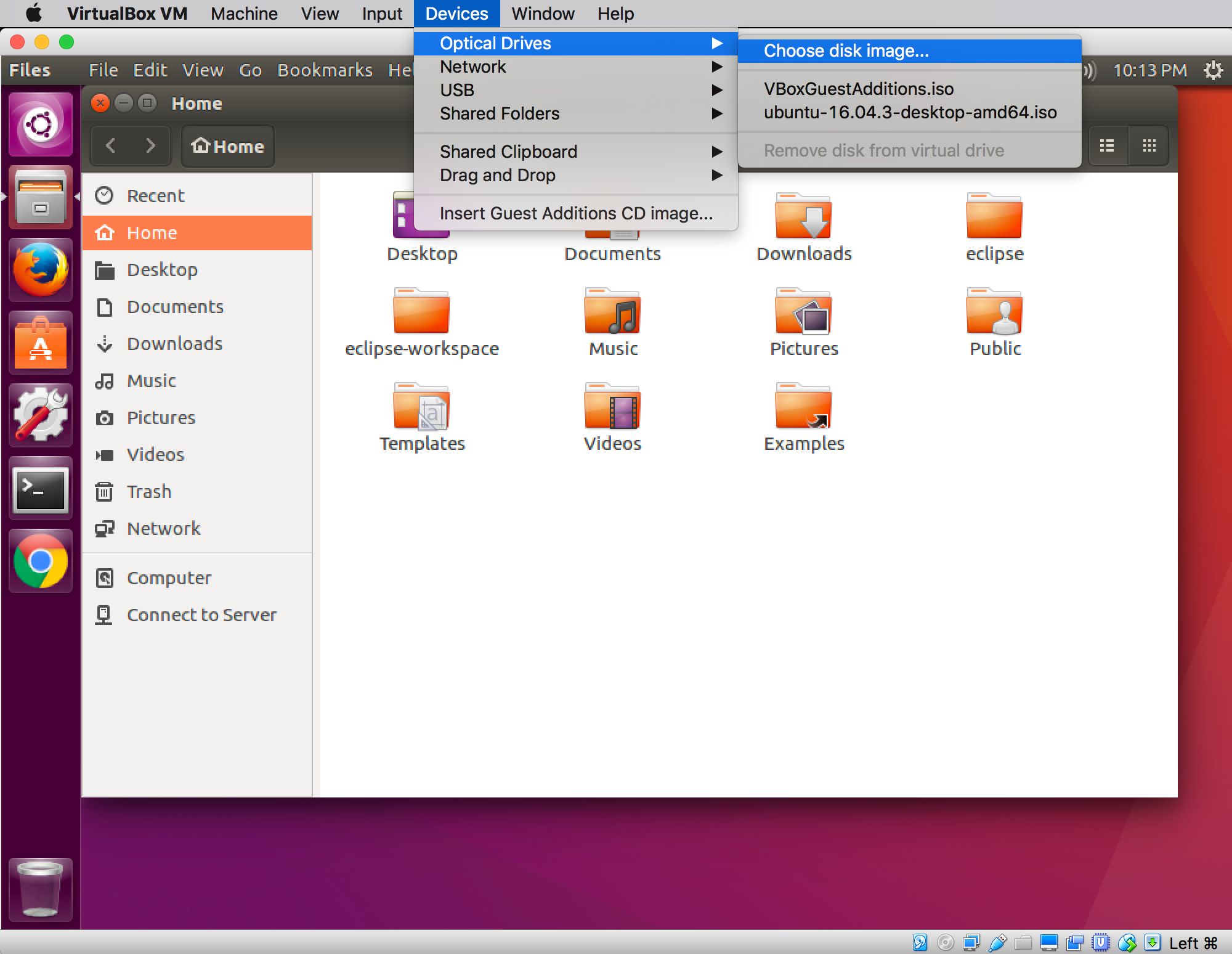Image resolution: width=1232 pixels, height=954 pixels.
Task: Select VBoxGuestAdditions.iso disk image
Action: [x=909, y=89]
